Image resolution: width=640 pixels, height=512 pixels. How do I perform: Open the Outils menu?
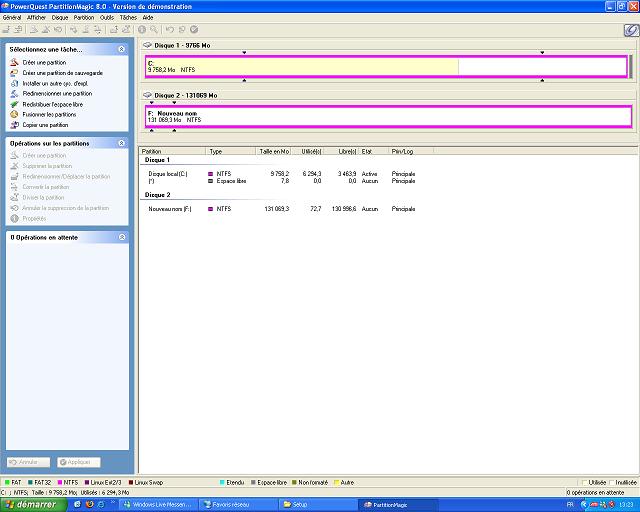(107, 18)
